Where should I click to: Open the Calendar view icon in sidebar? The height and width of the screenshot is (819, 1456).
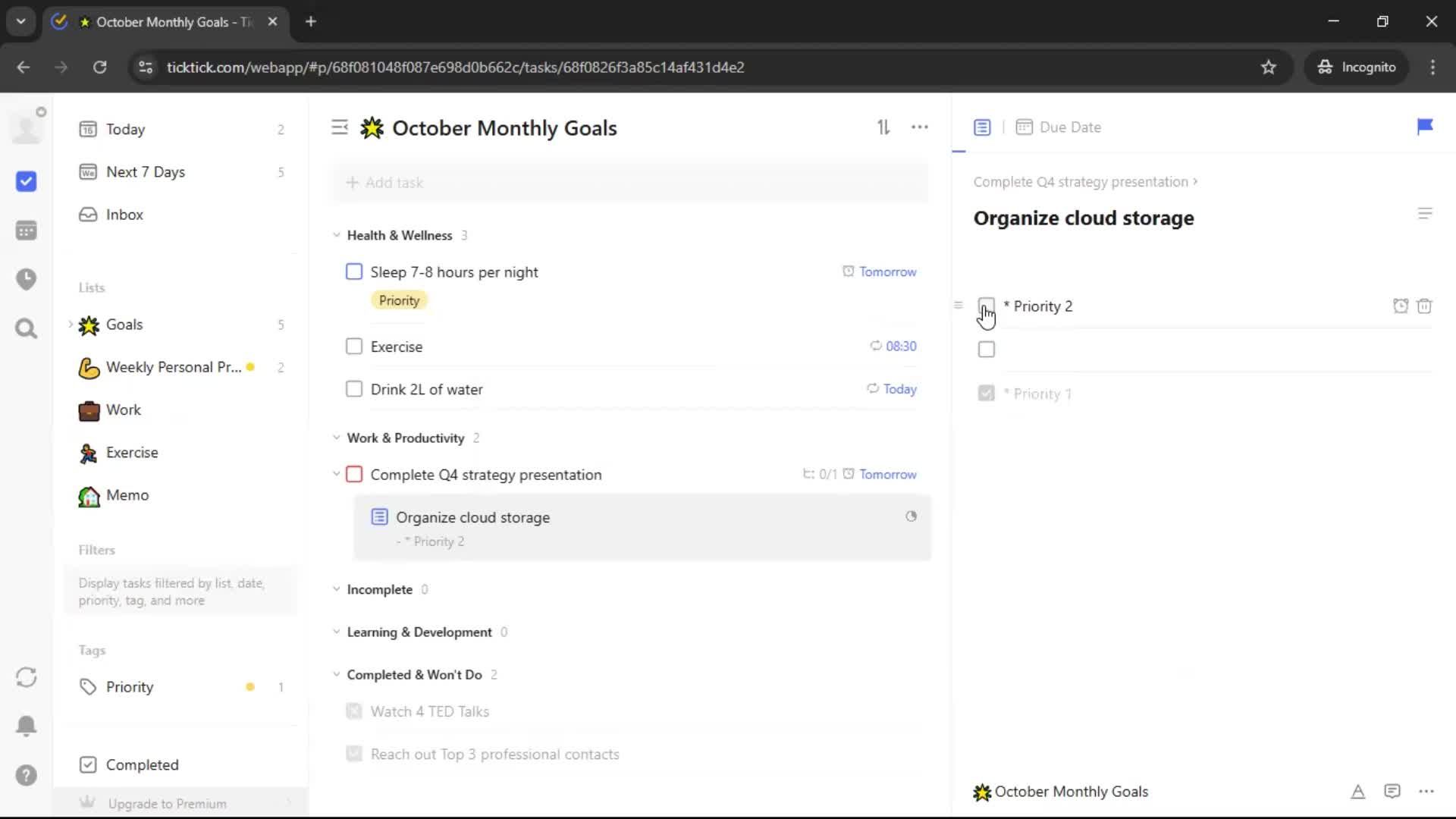click(27, 231)
